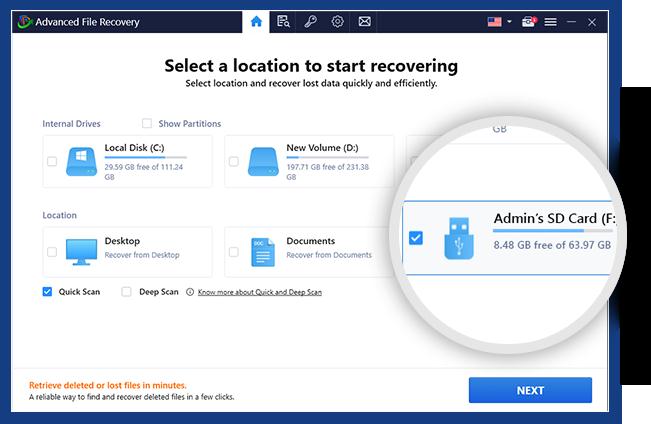The height and width of the screenshot is (424, 651).
Task: Click the NEXT button
Action: coord(530,390)
